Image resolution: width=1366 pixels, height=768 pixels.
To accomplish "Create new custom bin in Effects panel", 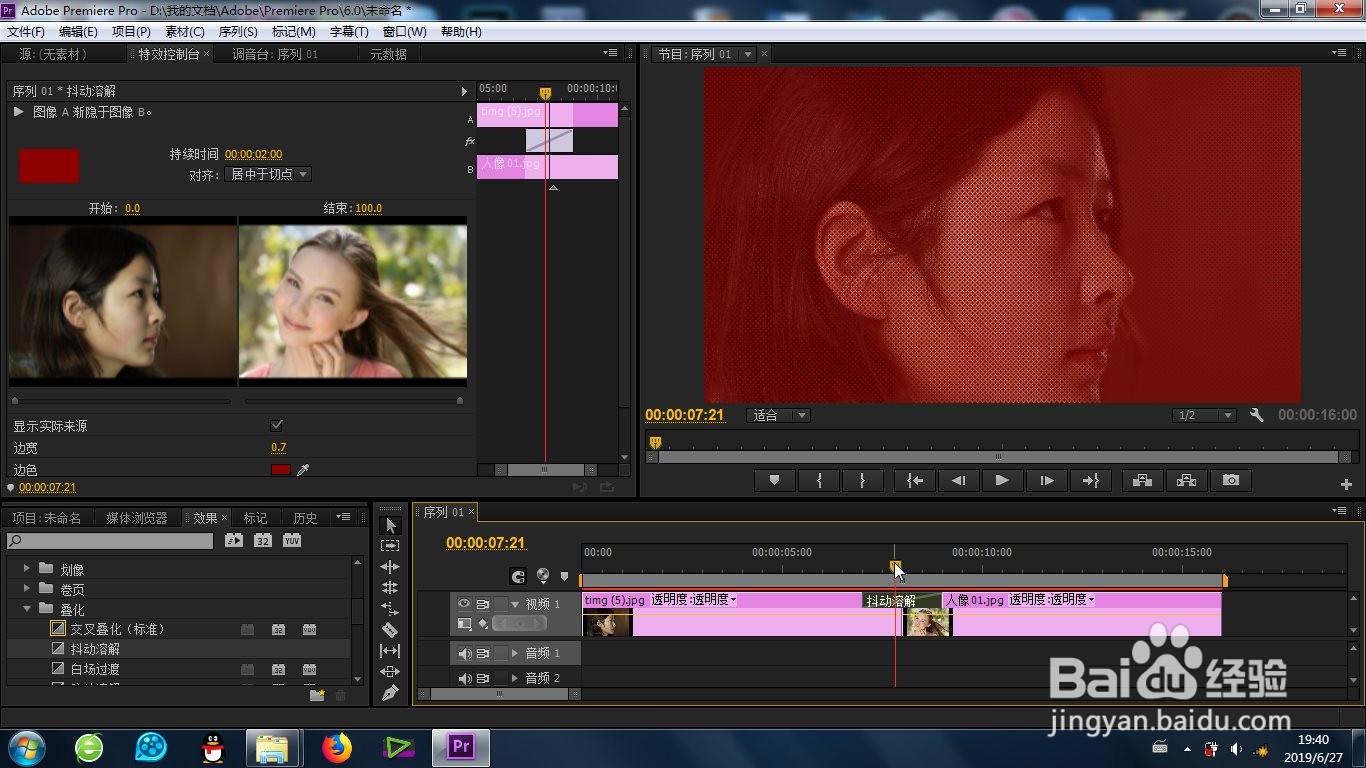I will [x=317, y=696].
